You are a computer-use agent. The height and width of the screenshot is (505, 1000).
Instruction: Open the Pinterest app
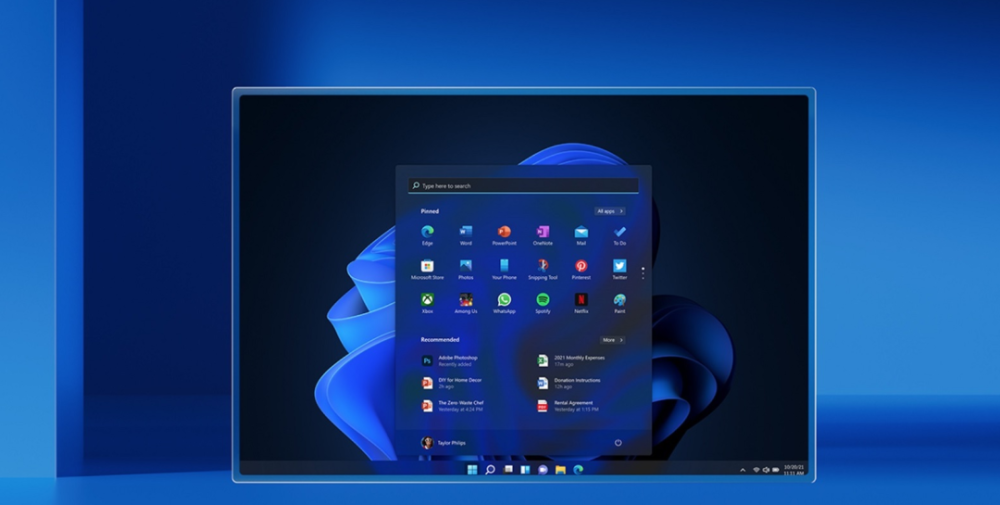click(x=581, y=269)
